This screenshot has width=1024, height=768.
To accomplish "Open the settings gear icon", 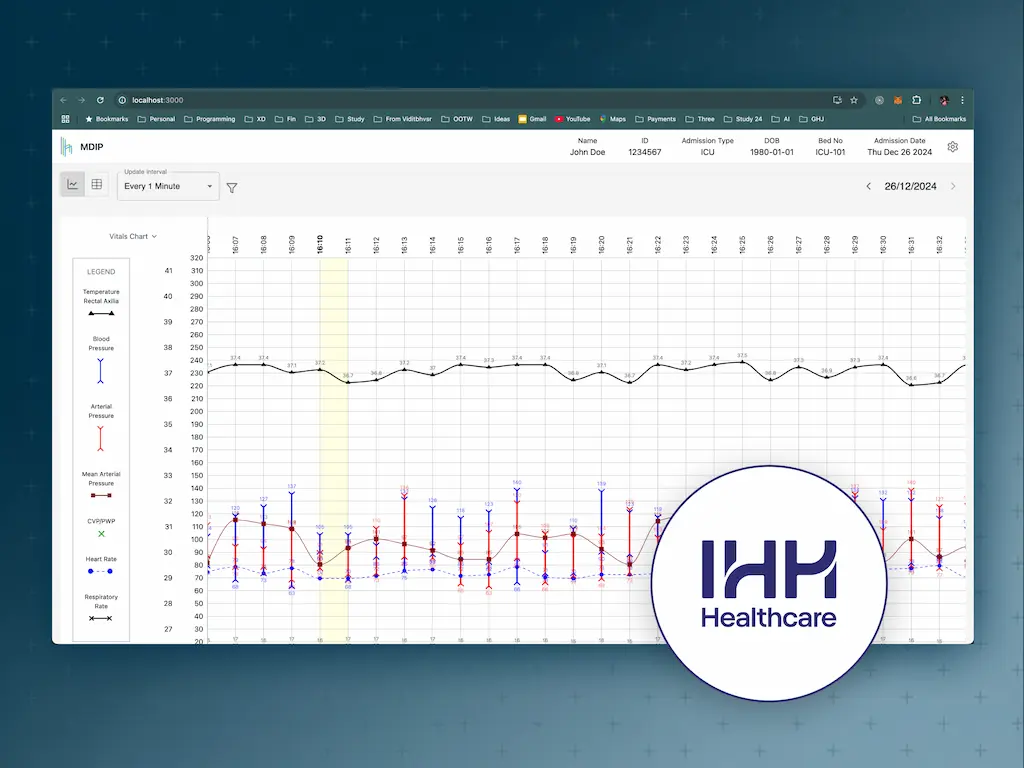I will tap(953, 147).
